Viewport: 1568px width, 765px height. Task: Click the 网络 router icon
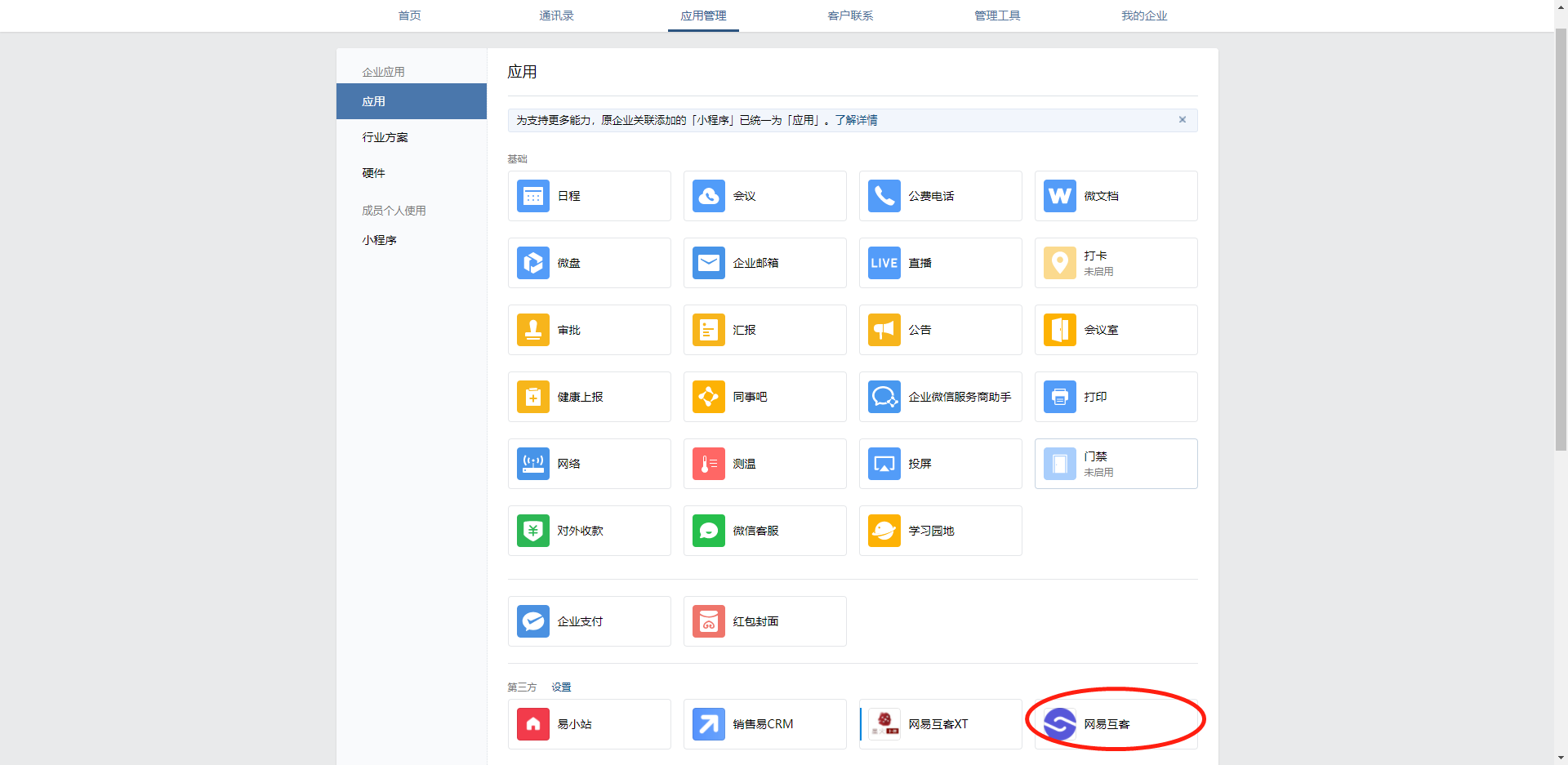(x=532, y=464)
